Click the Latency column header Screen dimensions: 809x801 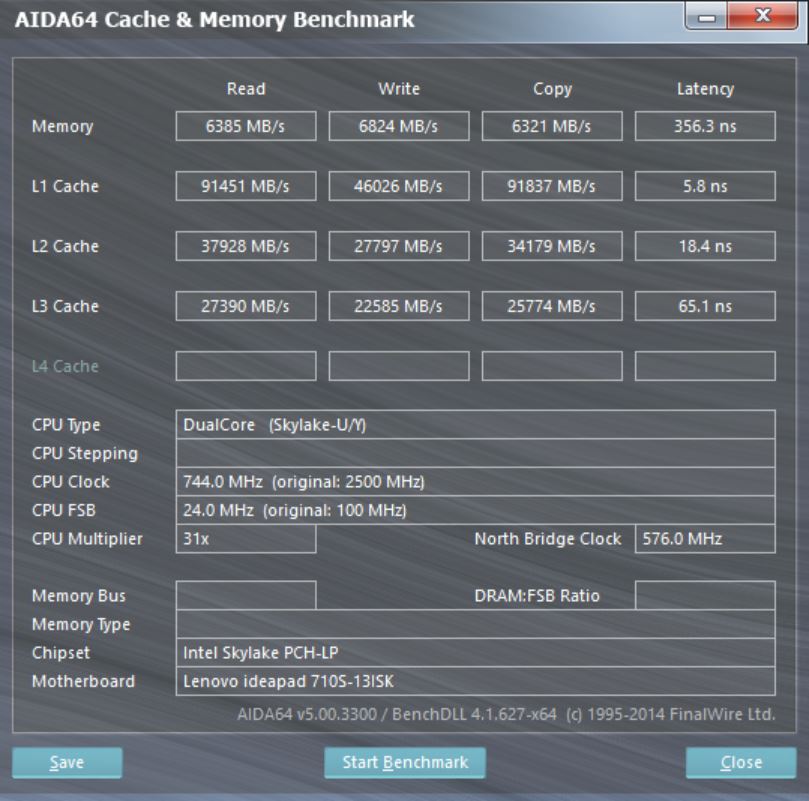pyautogui.click(x=705, y=89)
